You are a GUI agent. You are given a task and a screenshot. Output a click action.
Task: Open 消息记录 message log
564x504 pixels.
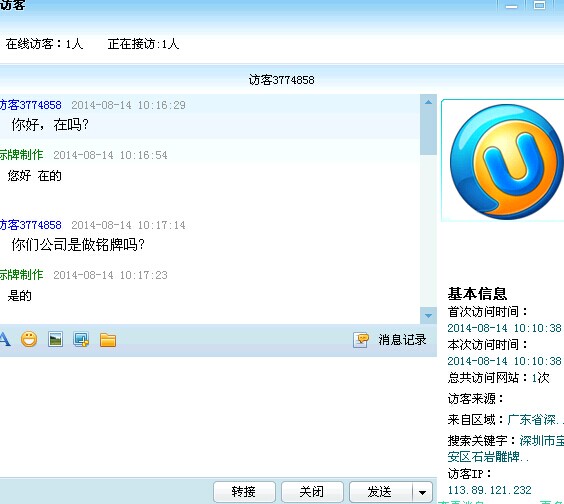[x=402, y=340]
